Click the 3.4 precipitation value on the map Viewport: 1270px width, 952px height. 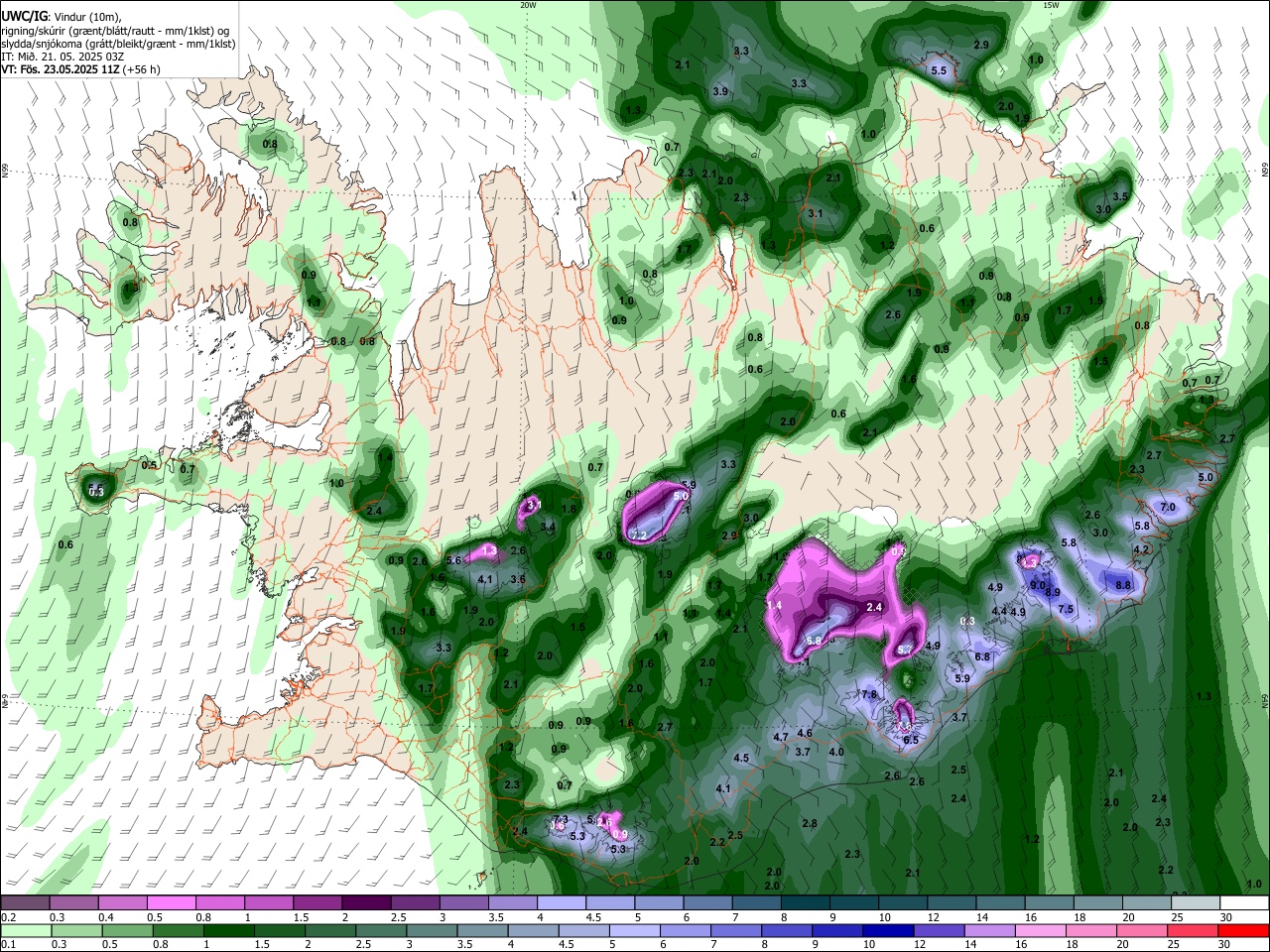[548, 528]
